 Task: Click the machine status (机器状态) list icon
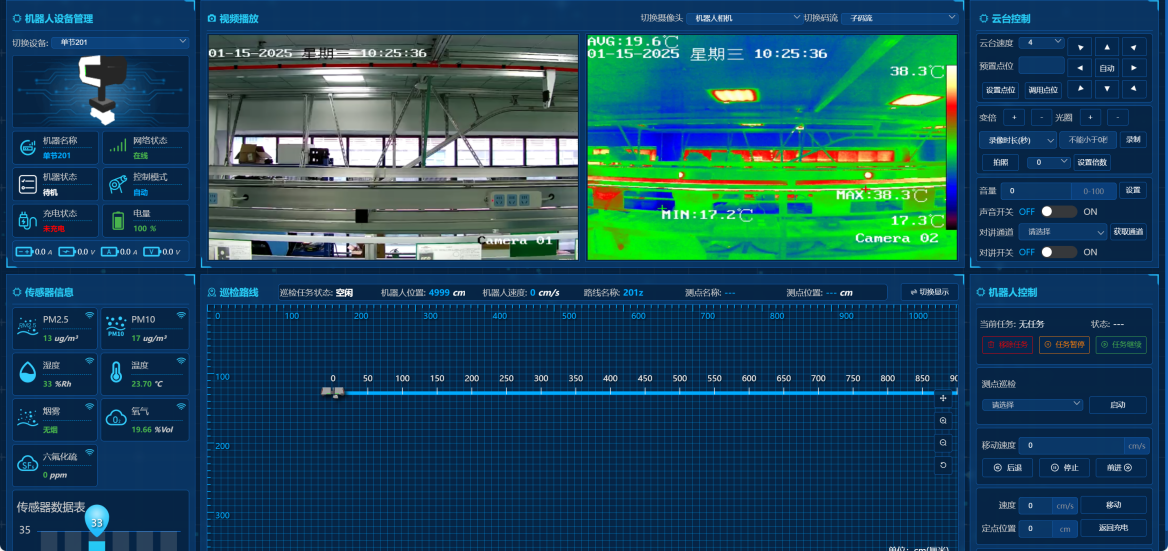(x=26, y=183)
